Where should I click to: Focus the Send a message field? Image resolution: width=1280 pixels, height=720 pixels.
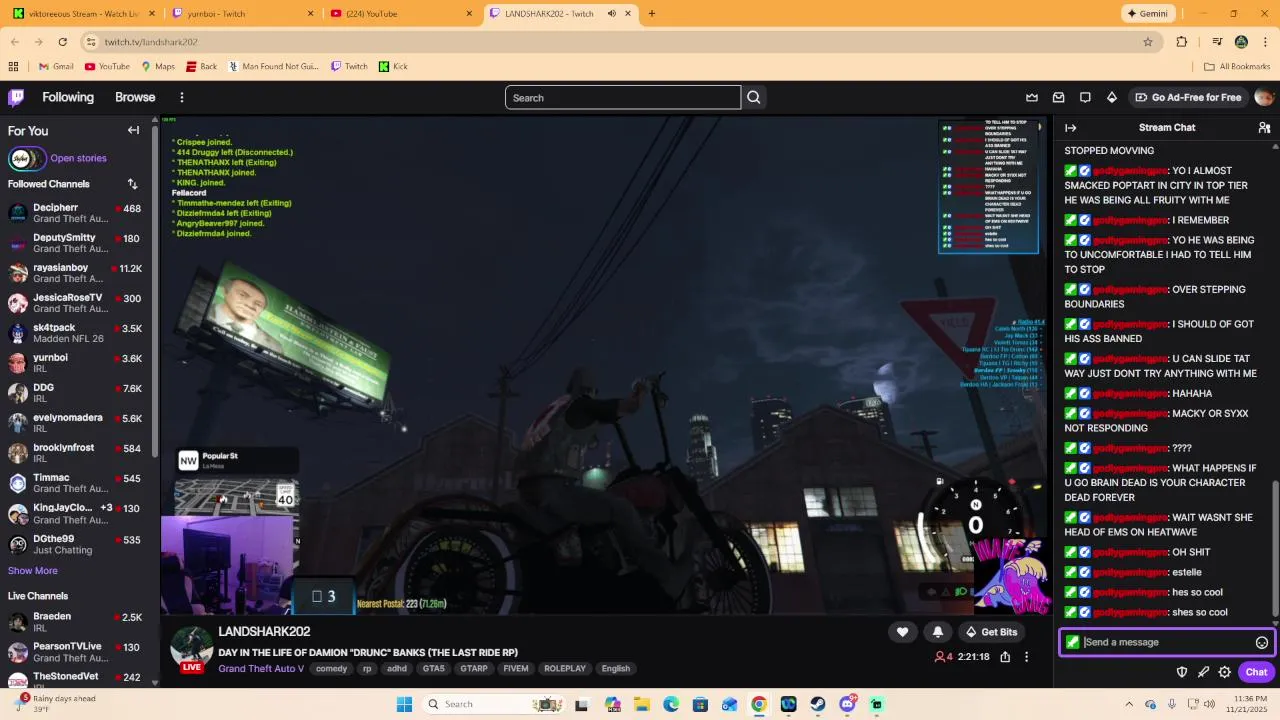[1166, 642]
